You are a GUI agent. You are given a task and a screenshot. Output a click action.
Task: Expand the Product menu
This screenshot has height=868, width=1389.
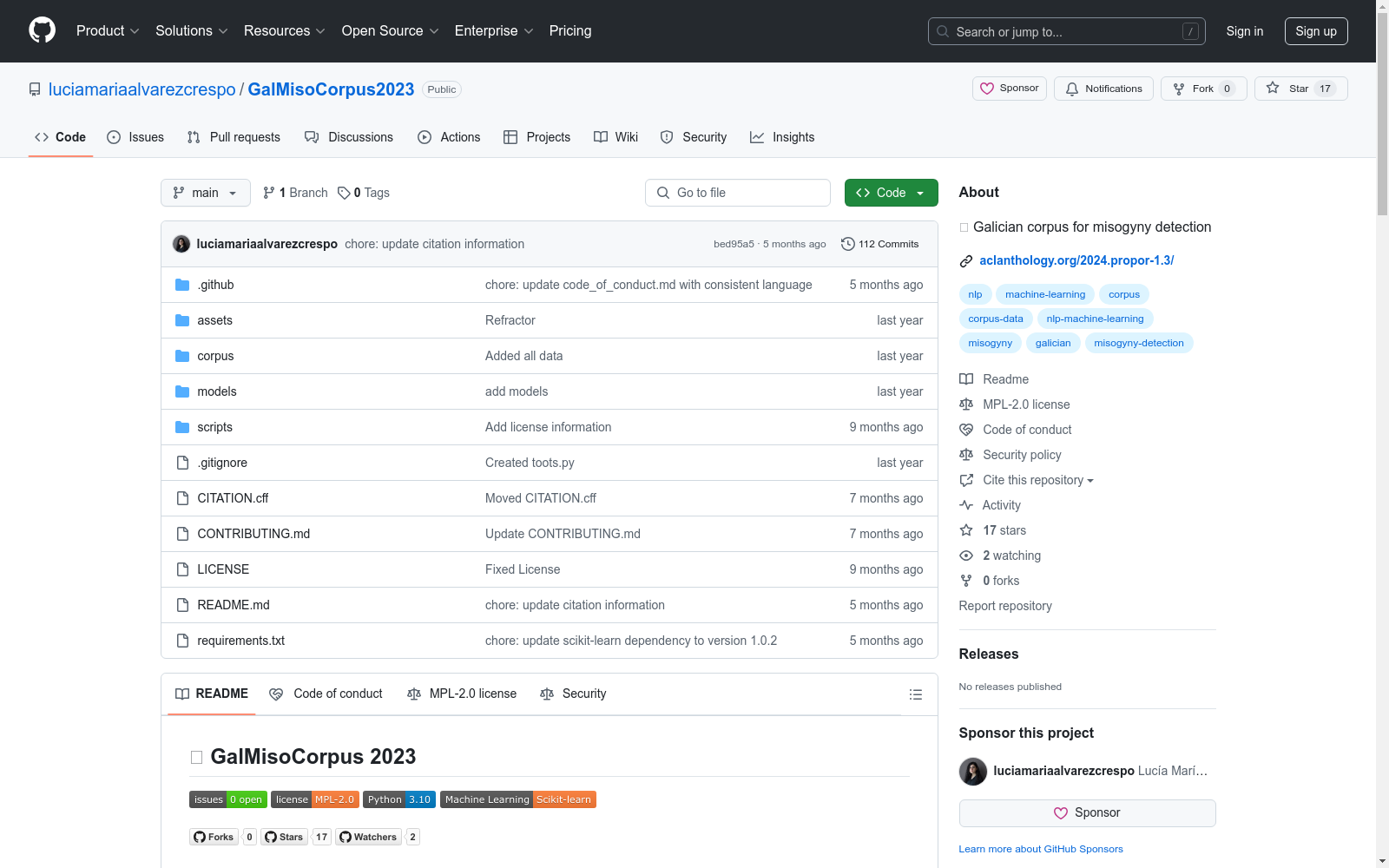108,31
